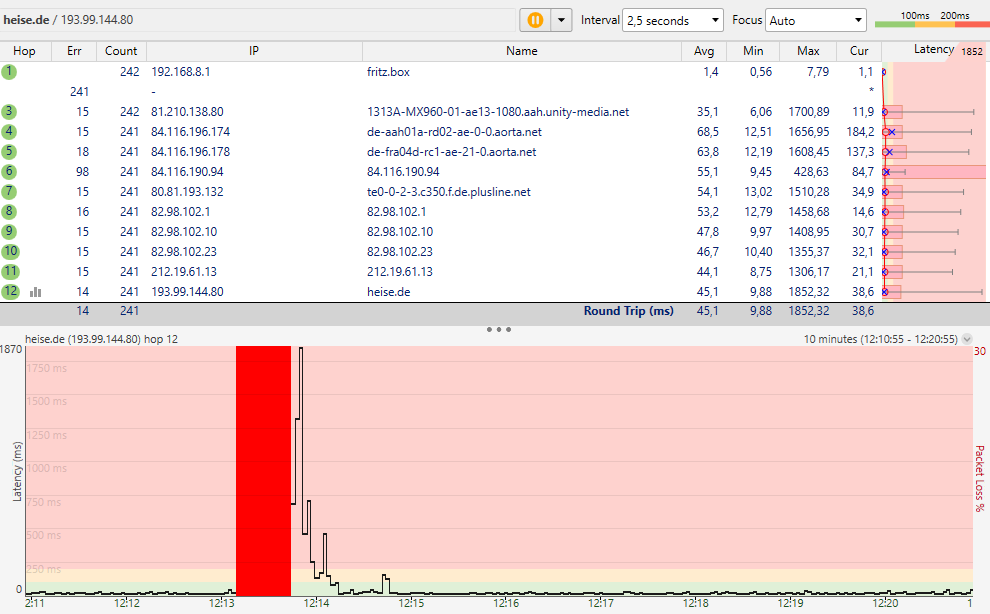Select the hop 3 green circle
Image resolution: width=990 pixels, height=614 pixels.
tap(9, 112)
